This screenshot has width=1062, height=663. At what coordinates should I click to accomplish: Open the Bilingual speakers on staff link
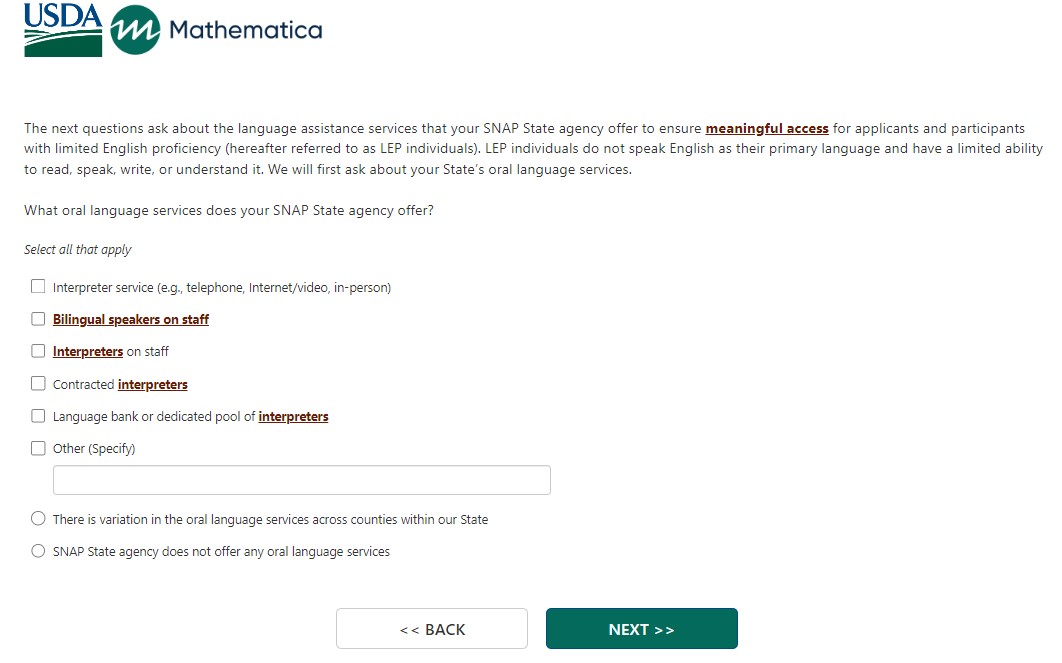(x=131, y=319)
